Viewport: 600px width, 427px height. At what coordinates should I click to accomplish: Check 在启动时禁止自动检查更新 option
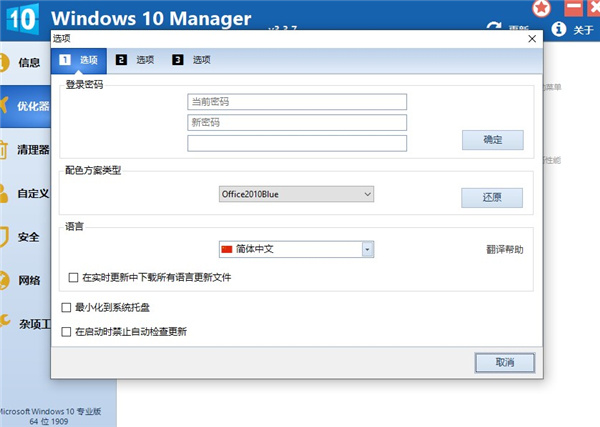click(x=66, y=331)
